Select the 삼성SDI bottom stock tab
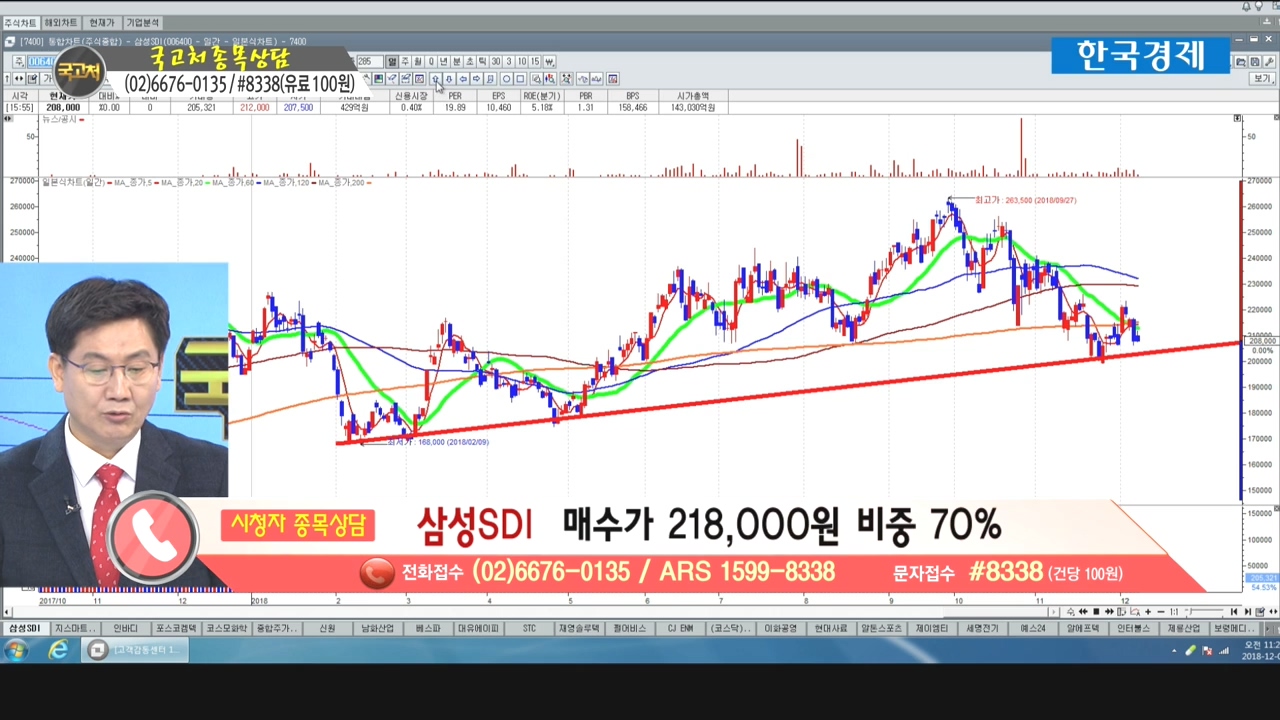1280x720 pixels. click(24, 628)
